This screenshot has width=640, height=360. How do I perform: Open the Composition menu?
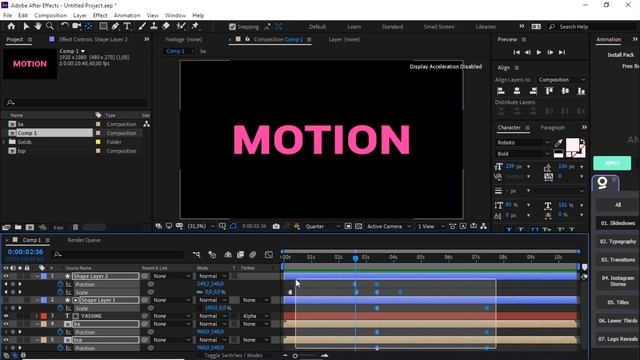(x=51, y=16)
